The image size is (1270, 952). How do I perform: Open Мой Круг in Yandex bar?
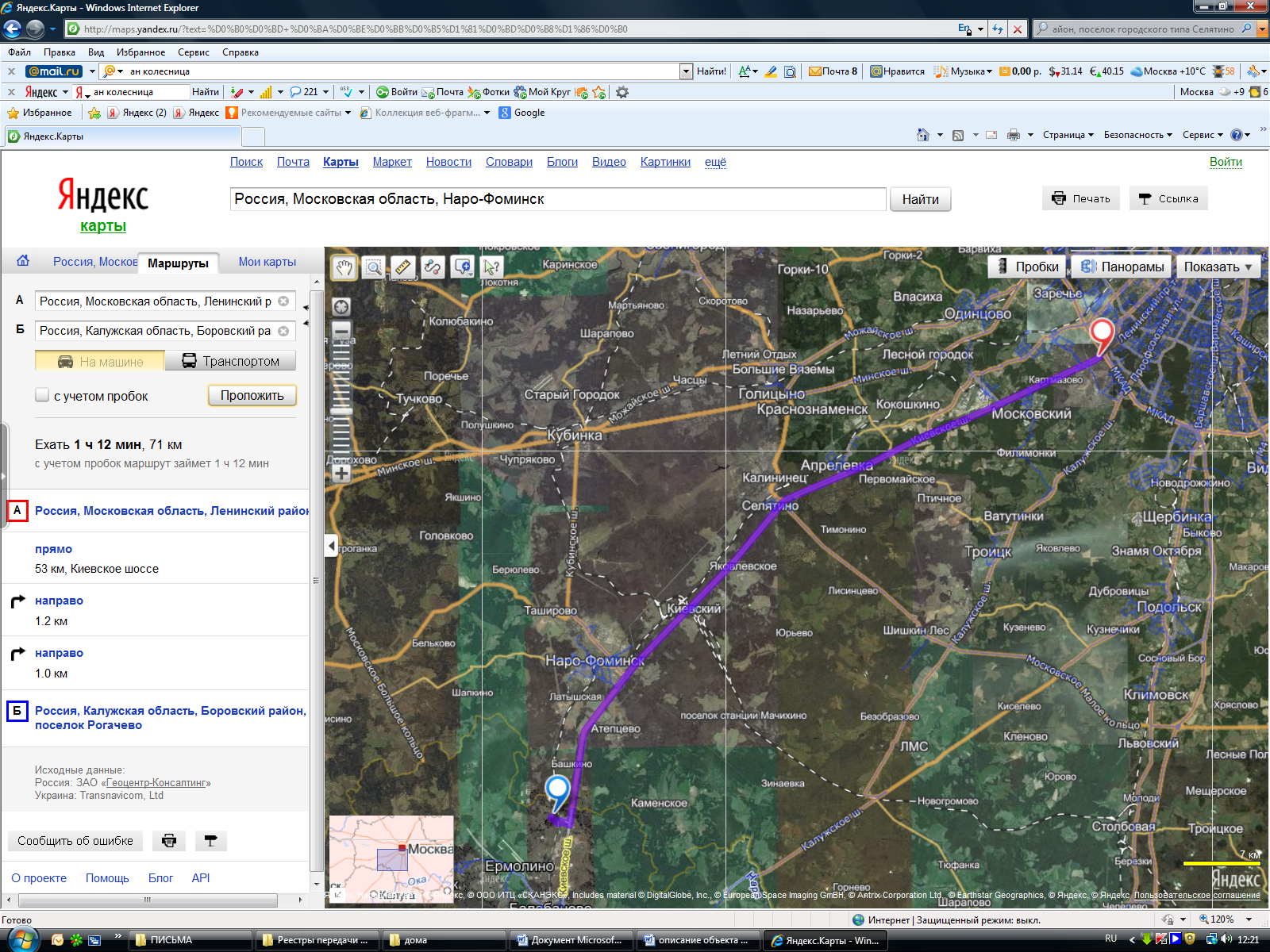point(542,92)
